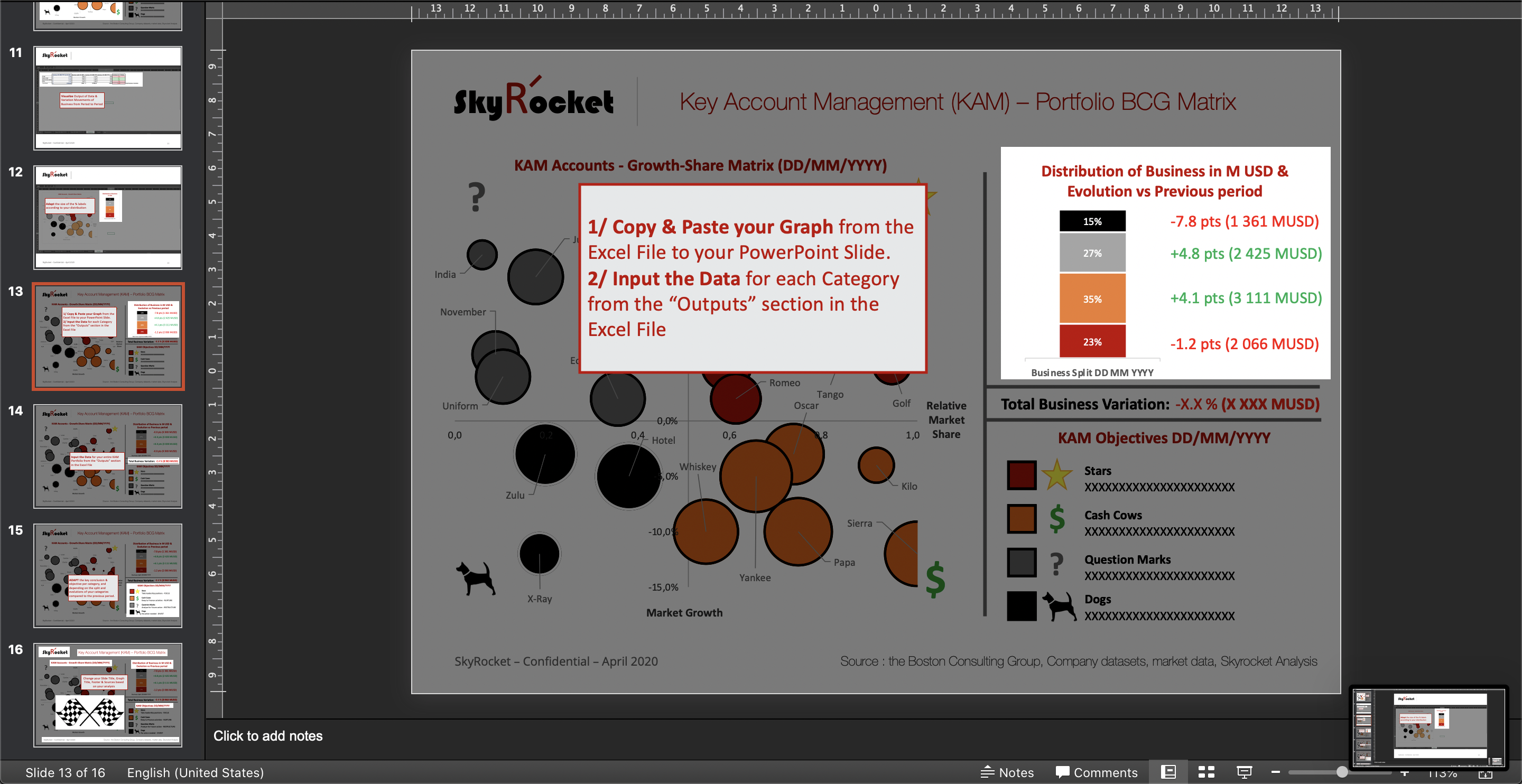Open slide 14 thumbnail
This screenshot has height=784, width=1522.
pos(107,456)
